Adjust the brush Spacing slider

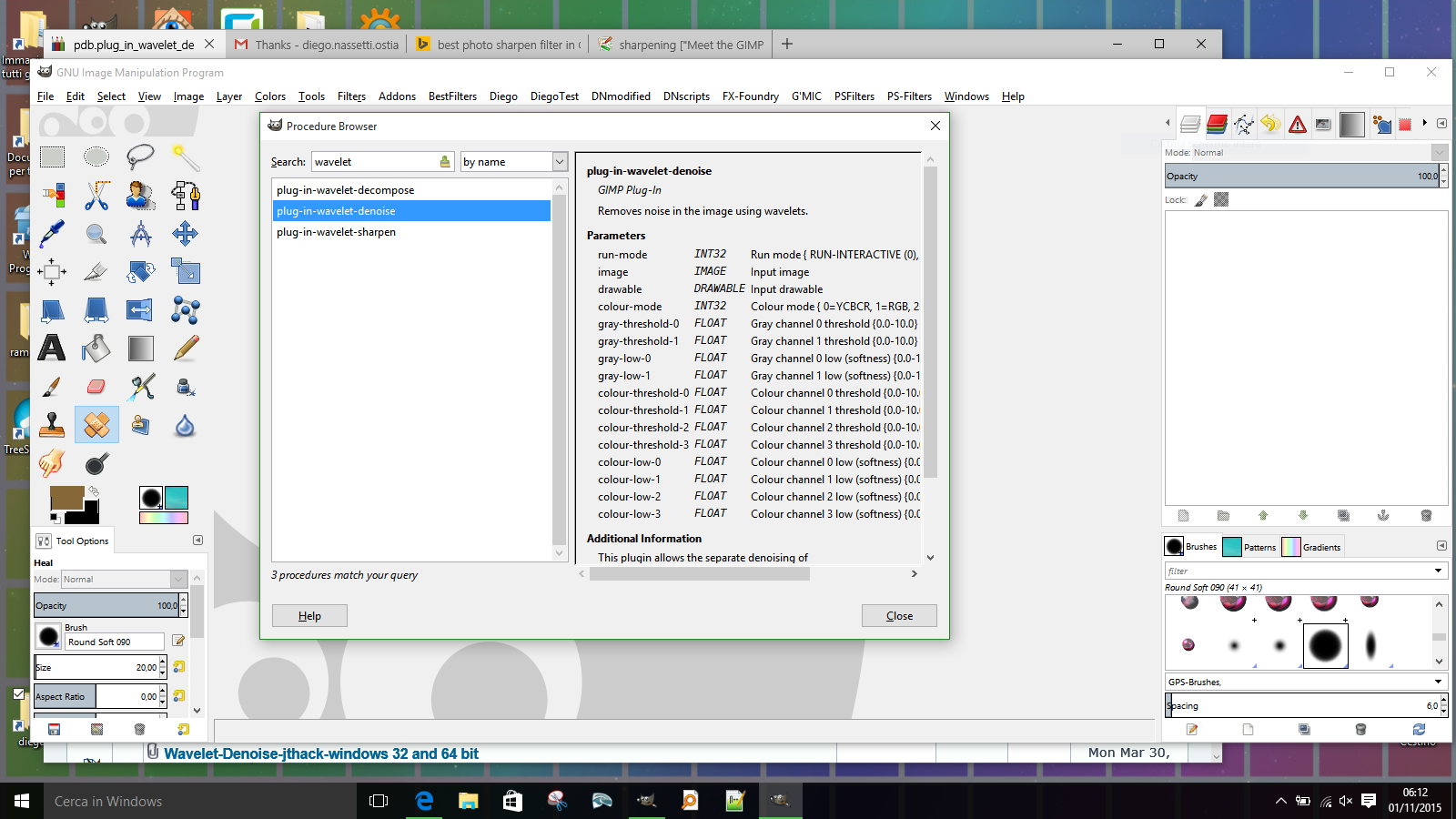[1302, 705]
